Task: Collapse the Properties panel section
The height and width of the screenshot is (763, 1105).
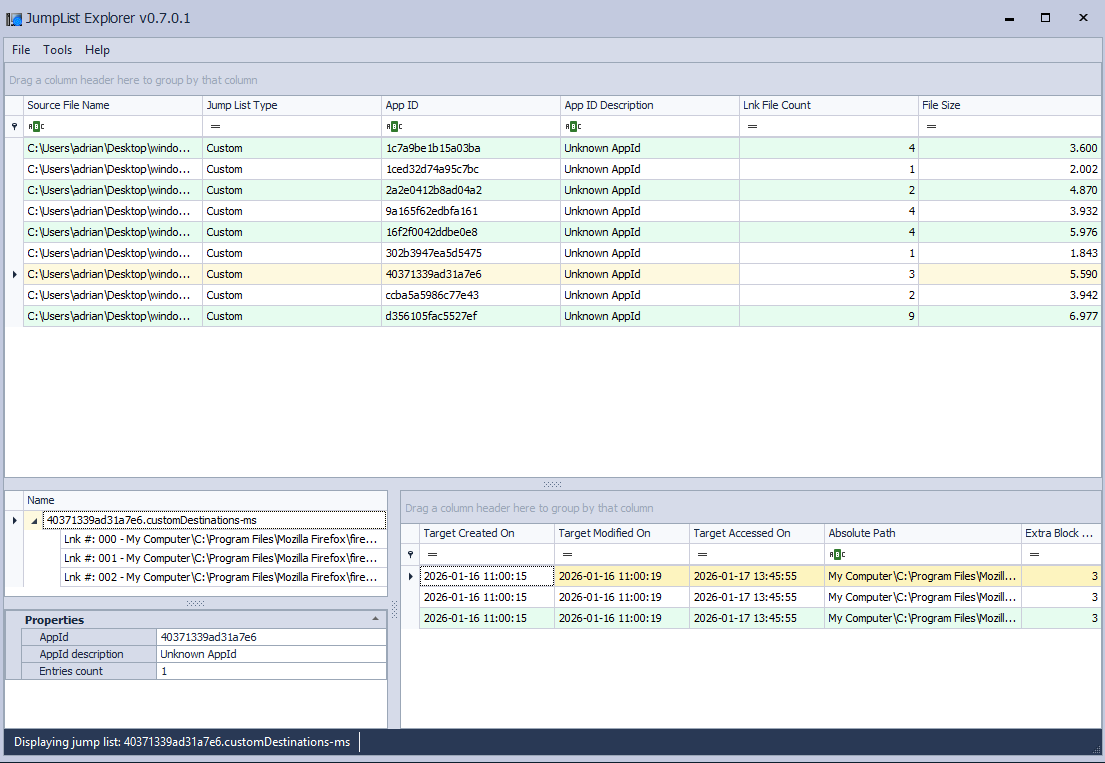Action: 375,620
